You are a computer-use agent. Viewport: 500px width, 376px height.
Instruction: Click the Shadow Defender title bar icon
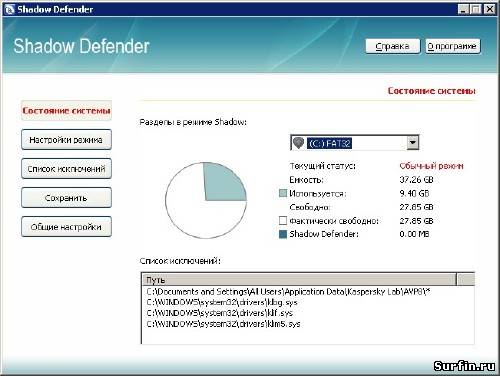point(9,9)
